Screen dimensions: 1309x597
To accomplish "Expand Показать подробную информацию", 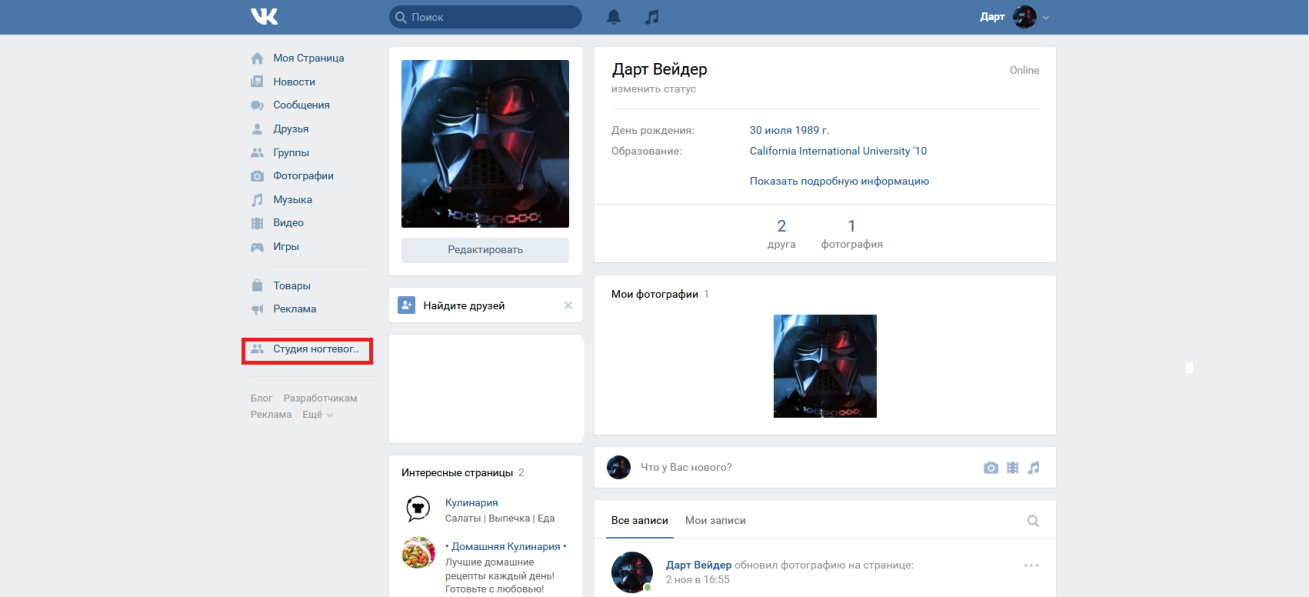I will coord(839,181).
